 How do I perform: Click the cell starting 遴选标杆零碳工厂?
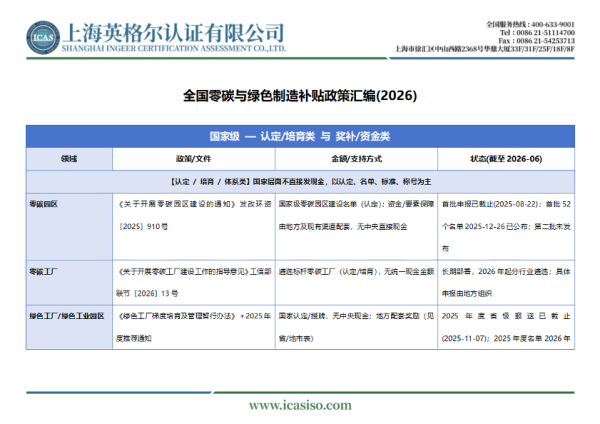coord(356,283)
